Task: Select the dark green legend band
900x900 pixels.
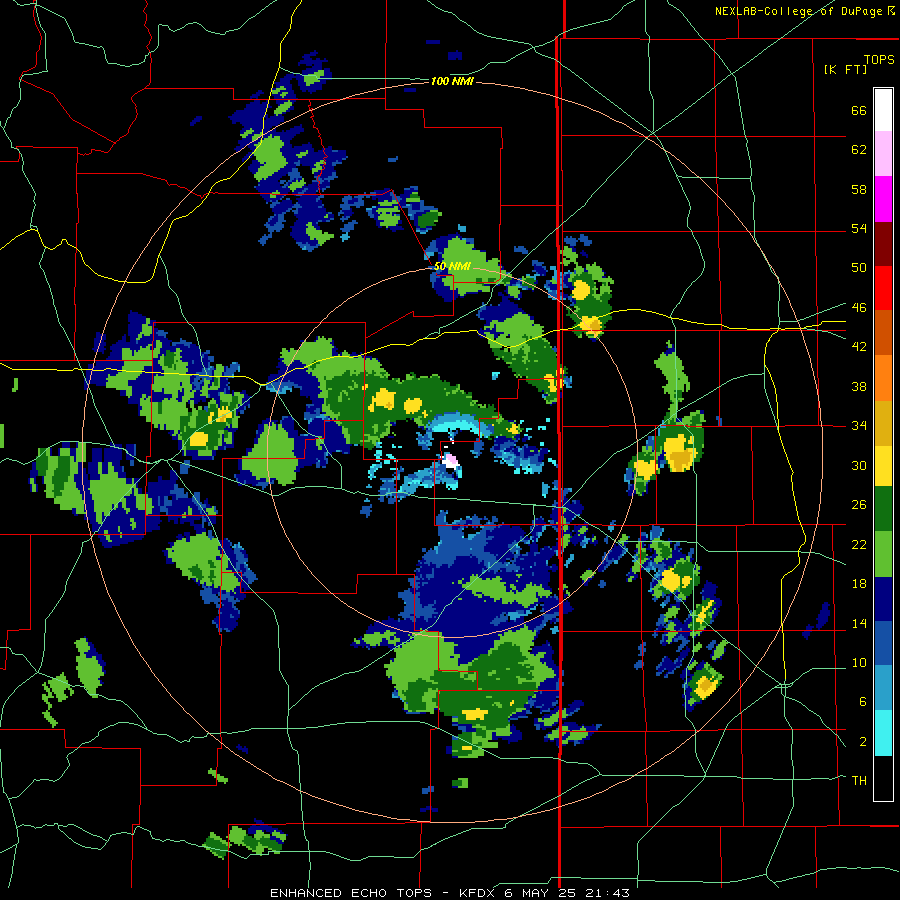Action: click(883, 509)
